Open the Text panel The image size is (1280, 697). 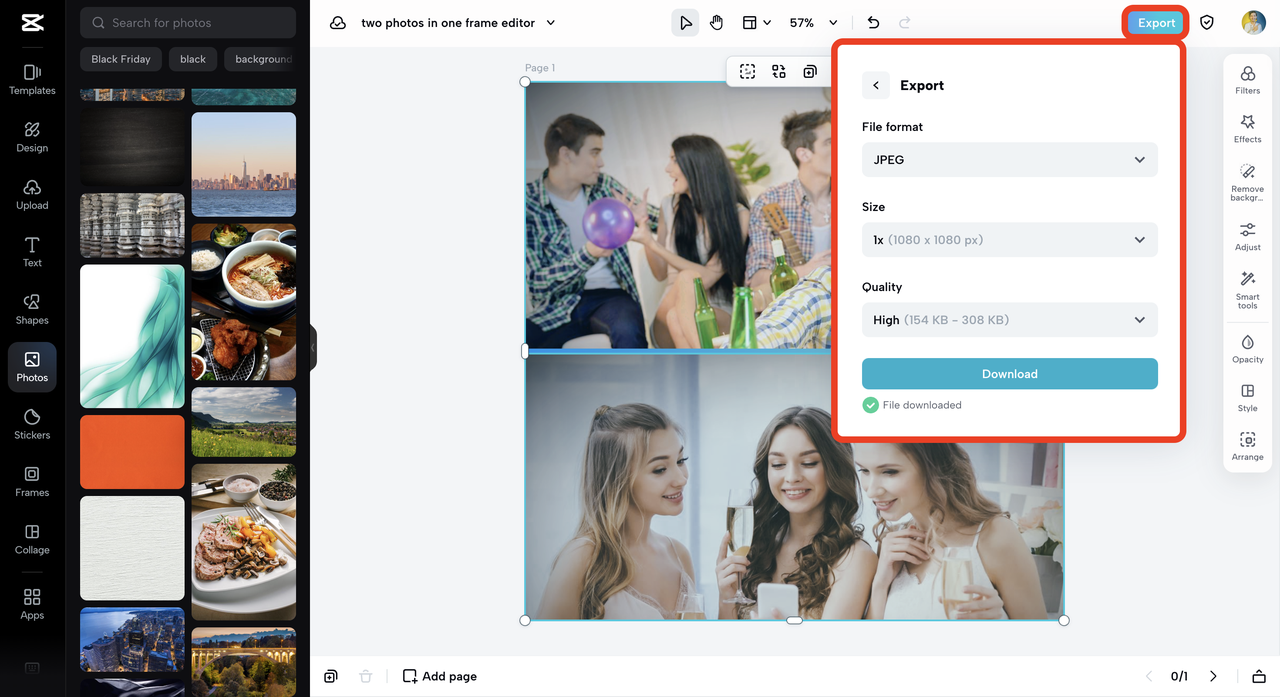32,252
